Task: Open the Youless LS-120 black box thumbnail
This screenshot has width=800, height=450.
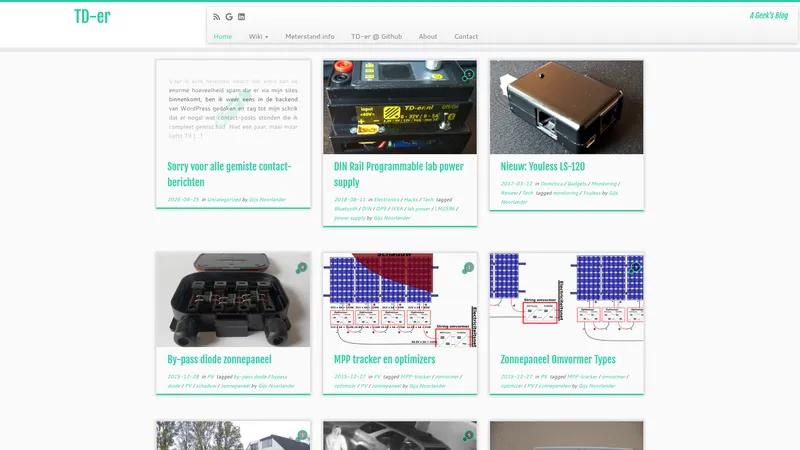Action: coord(566,107)
